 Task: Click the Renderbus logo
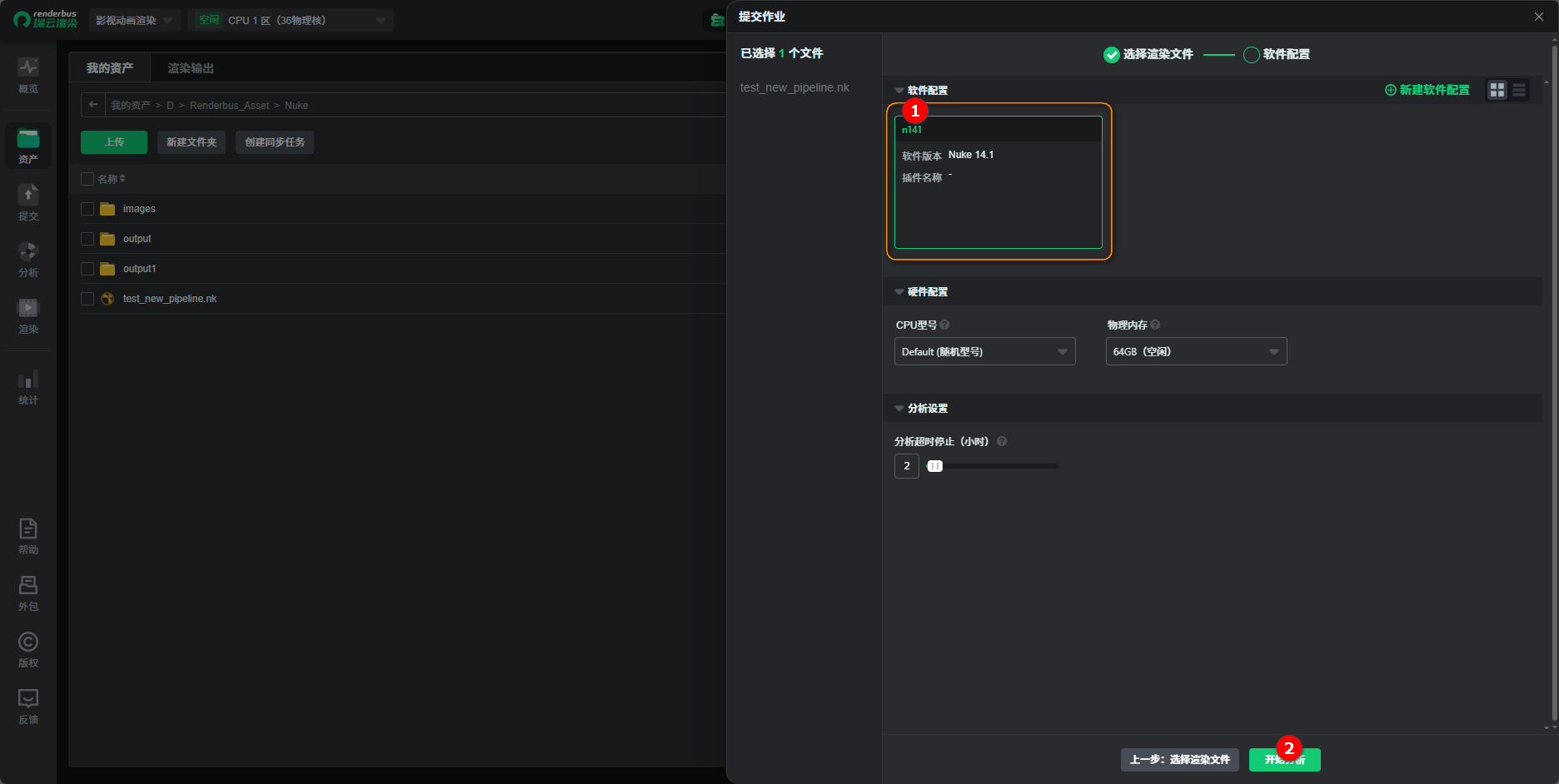[46, 19]
